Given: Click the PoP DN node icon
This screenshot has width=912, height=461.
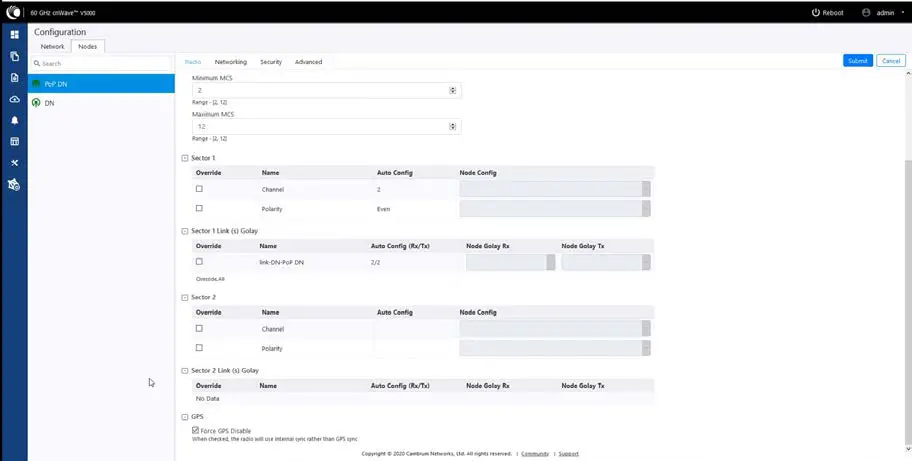Looking at the screenshot, I should click(36, 84).
